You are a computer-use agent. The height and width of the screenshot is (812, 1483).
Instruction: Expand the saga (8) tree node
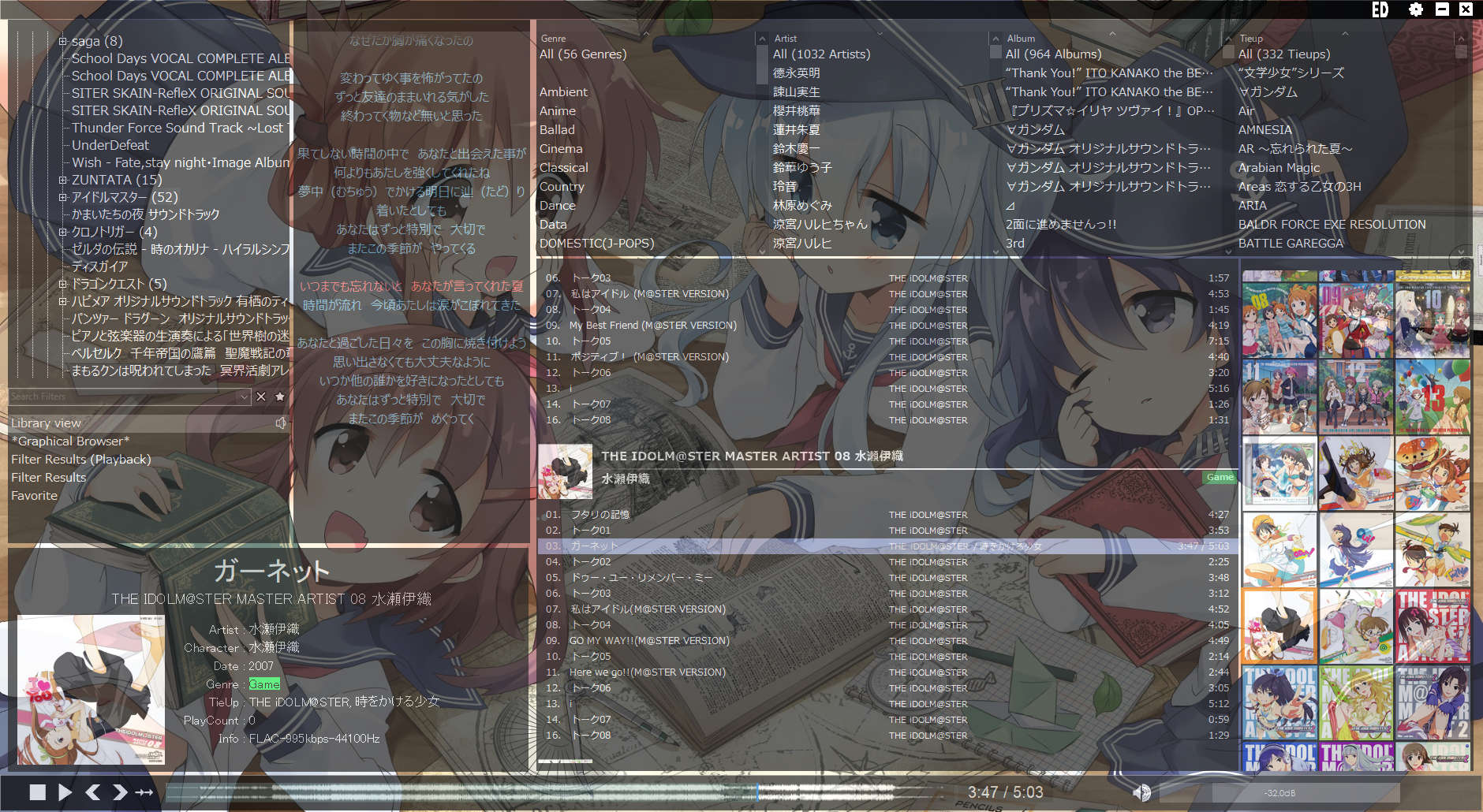click(x=63, y=41)
